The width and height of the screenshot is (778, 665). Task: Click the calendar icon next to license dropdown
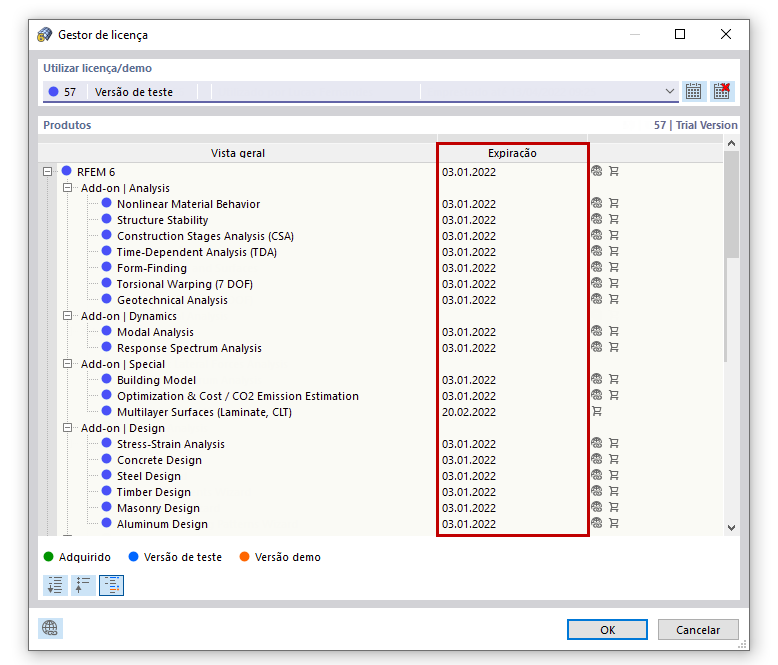coord(694,92)
